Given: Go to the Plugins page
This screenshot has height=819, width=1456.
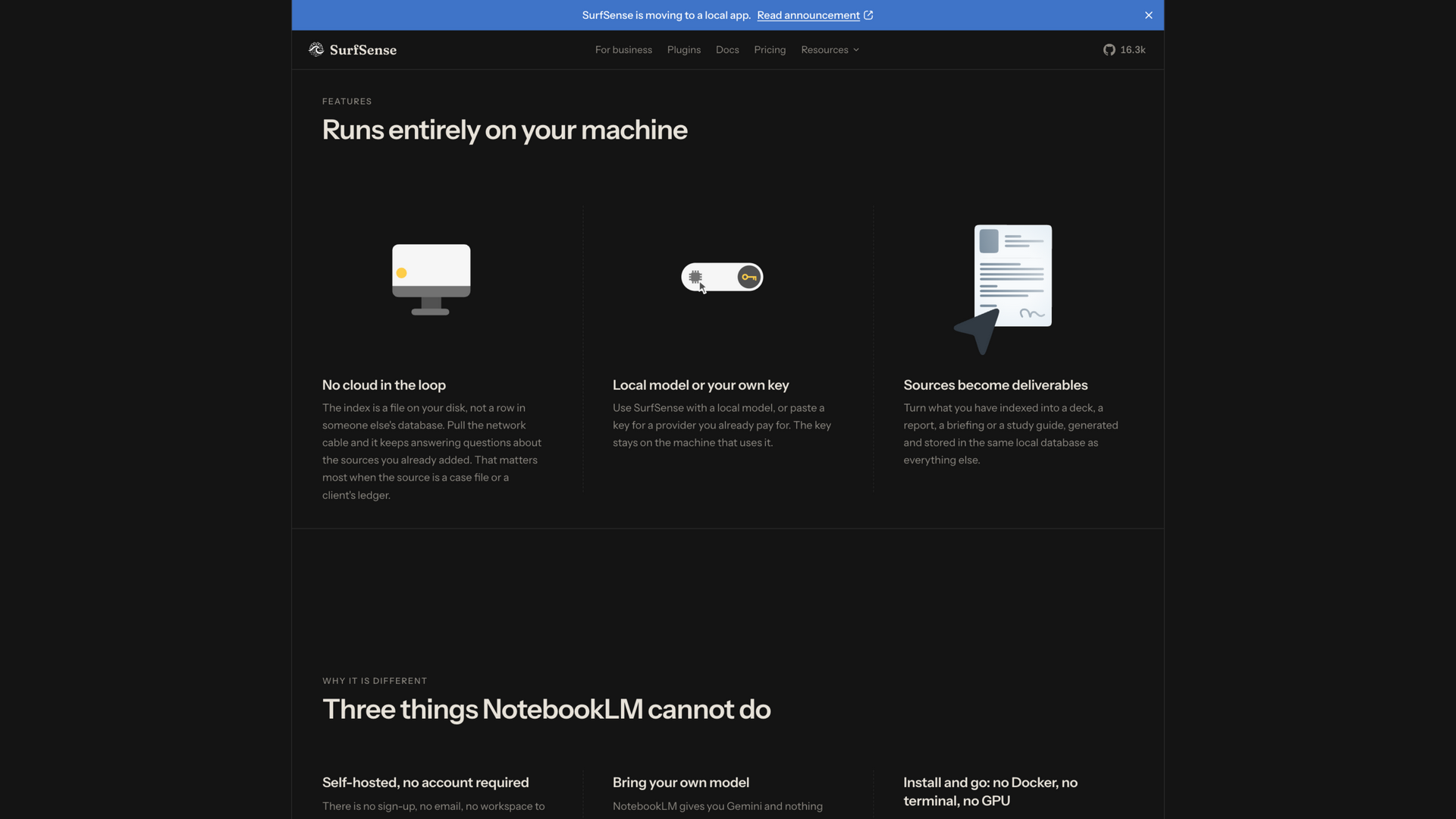Looking at the screenshot, I should (683, 50).
